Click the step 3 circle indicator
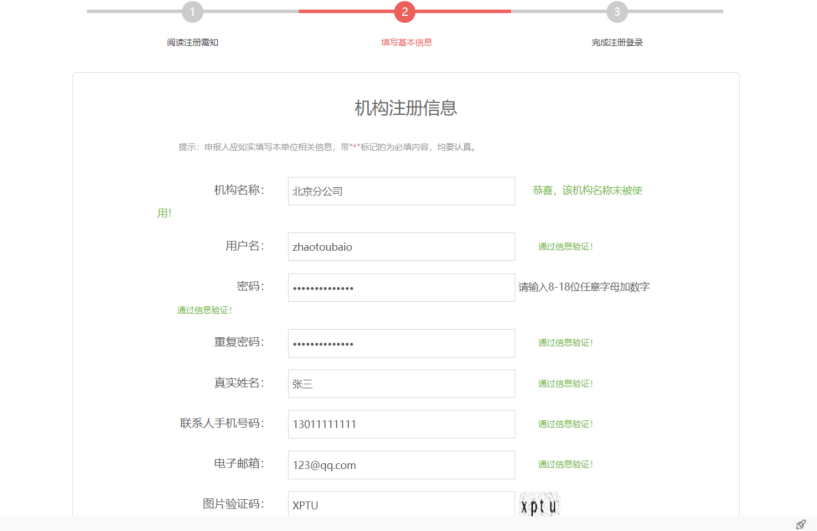 pyautogui.click(x=617, y=12)
